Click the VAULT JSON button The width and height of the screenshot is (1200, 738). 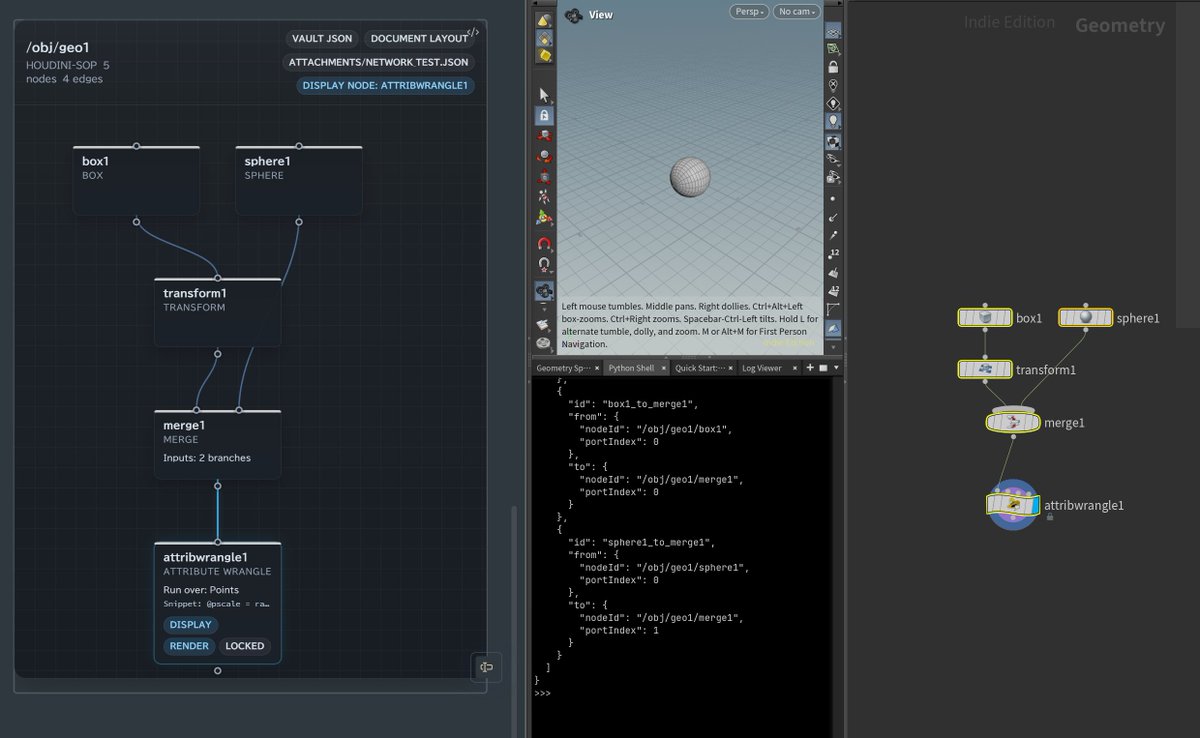tap(320, 38)
